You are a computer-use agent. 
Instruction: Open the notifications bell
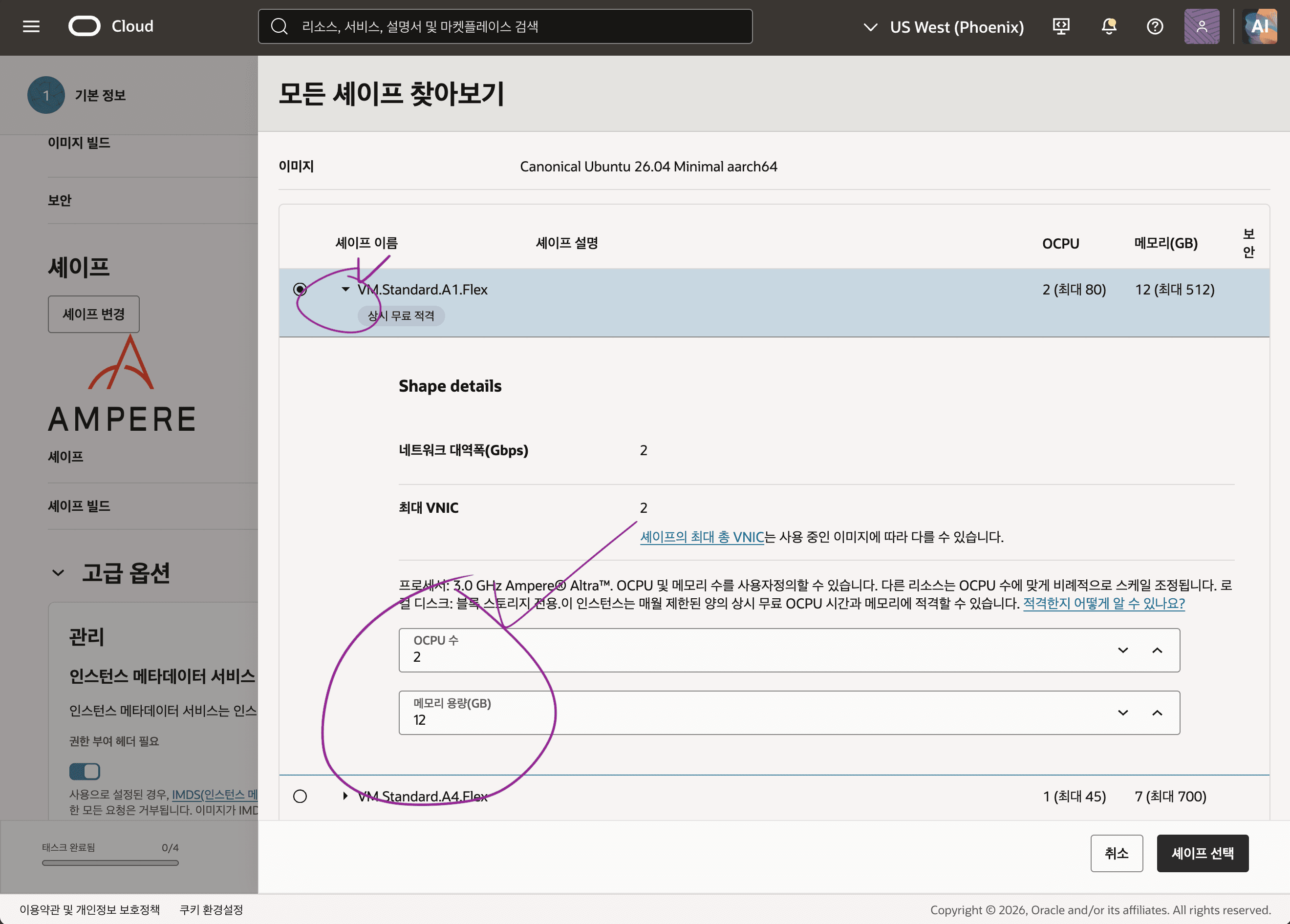[1109, 26]
